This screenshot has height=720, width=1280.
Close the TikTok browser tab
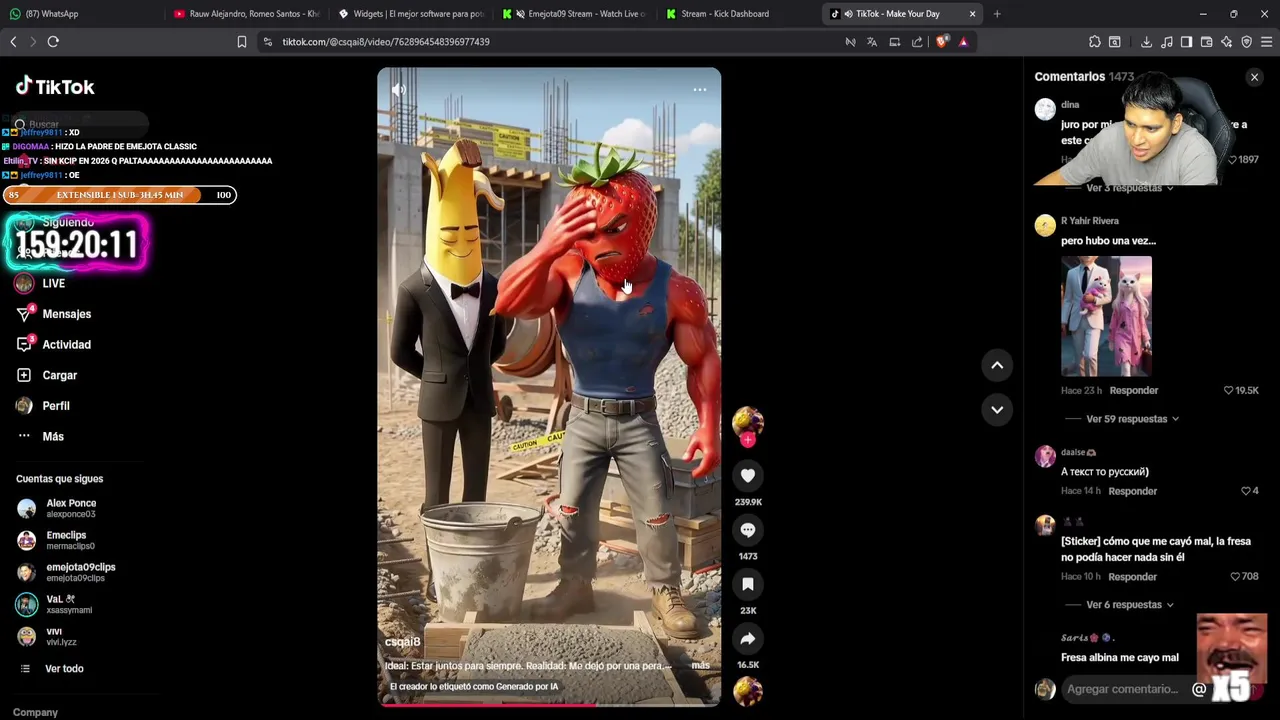click(x=972, y=14)
